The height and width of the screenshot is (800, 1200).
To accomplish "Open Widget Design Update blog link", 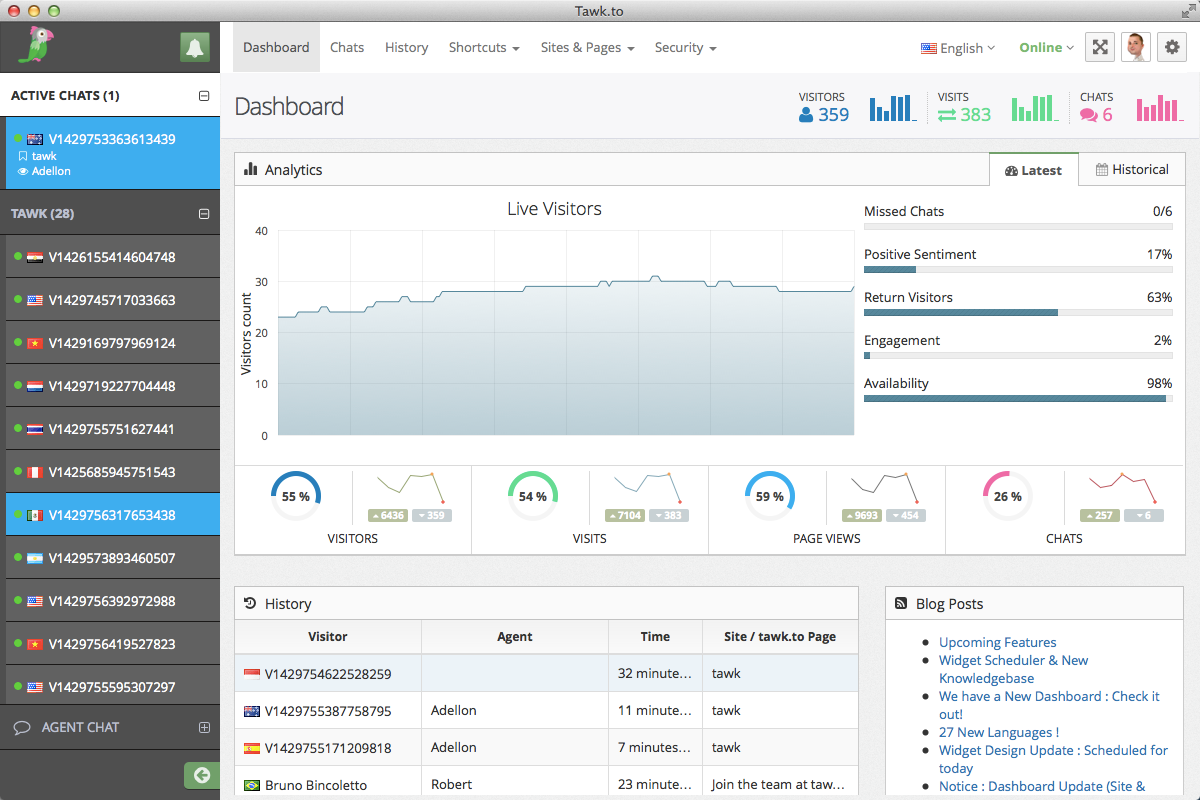I will pyautogui.click(x=1053, y=759).
